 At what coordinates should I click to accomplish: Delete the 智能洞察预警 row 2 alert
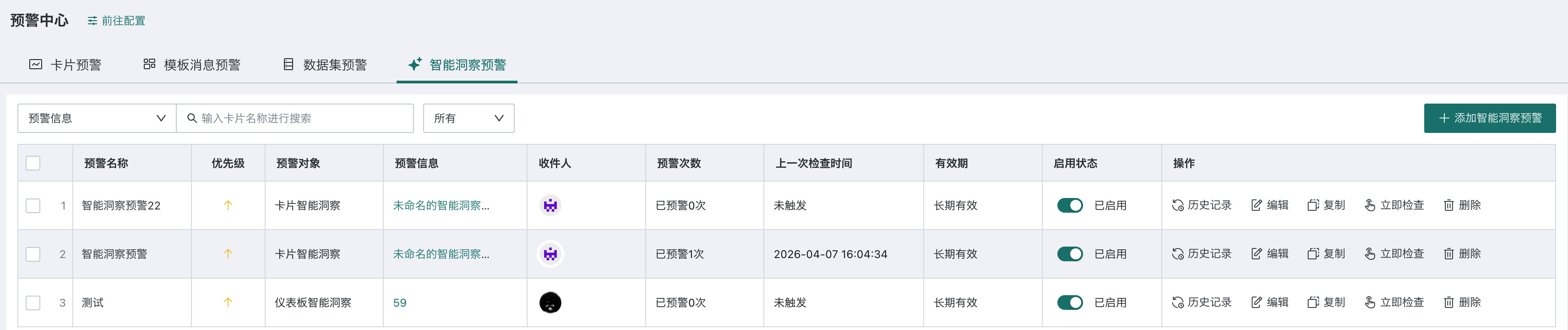click(x=1462, y=254)
